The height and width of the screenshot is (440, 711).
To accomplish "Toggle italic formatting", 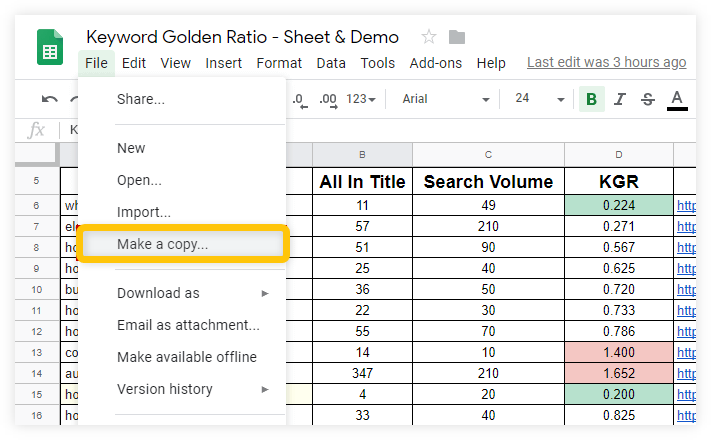I will [620, 99].
